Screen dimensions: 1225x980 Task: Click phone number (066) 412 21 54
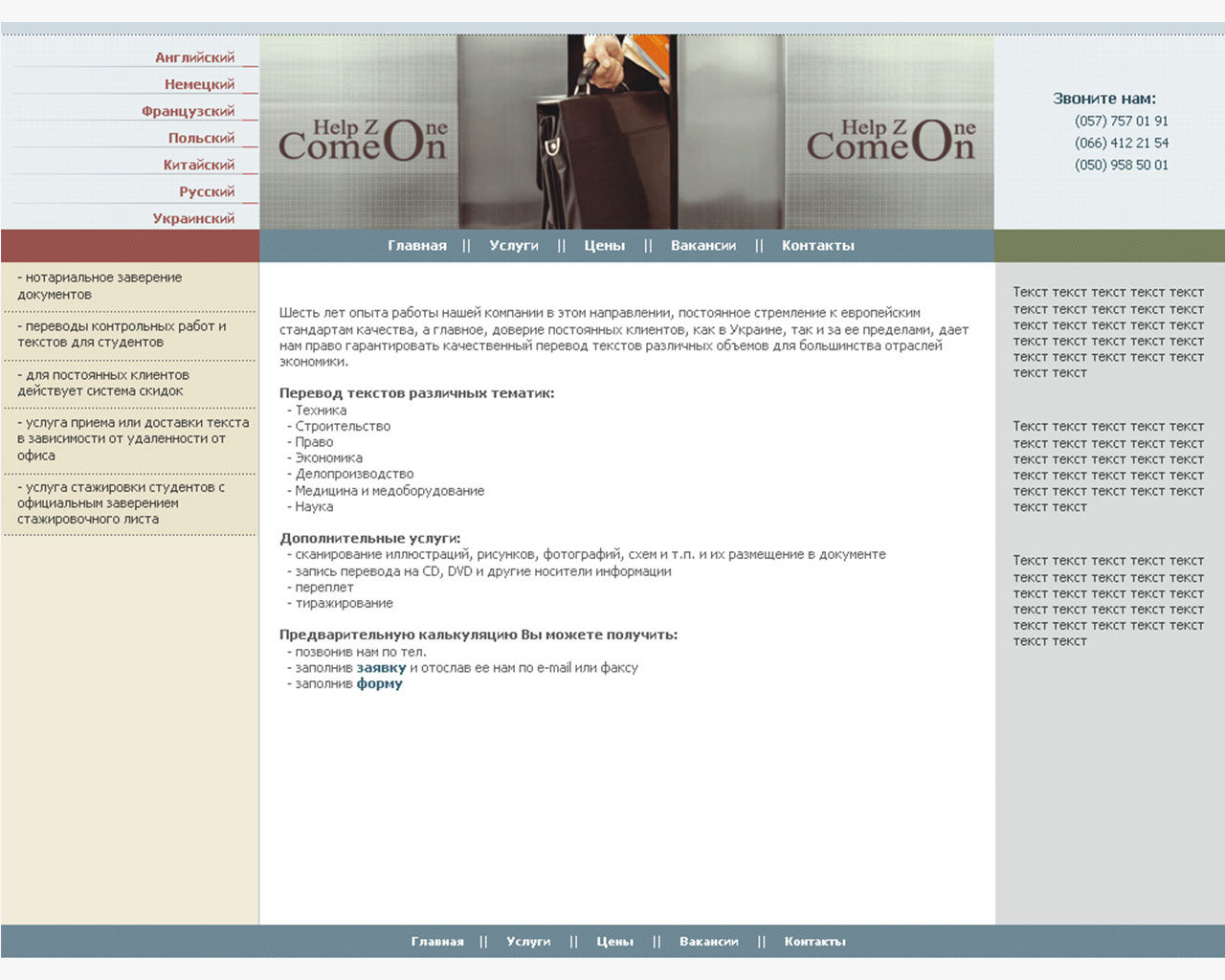(1122, 144)
